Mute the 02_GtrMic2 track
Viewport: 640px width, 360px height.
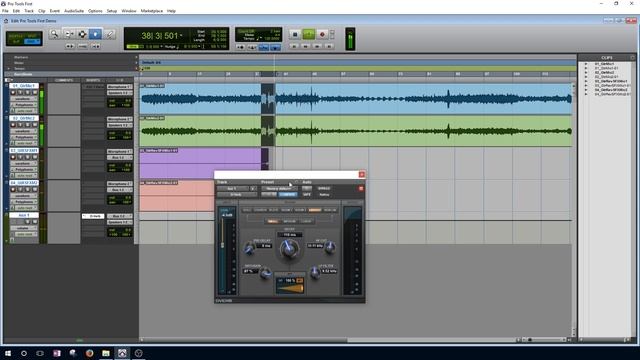[35, 124]
